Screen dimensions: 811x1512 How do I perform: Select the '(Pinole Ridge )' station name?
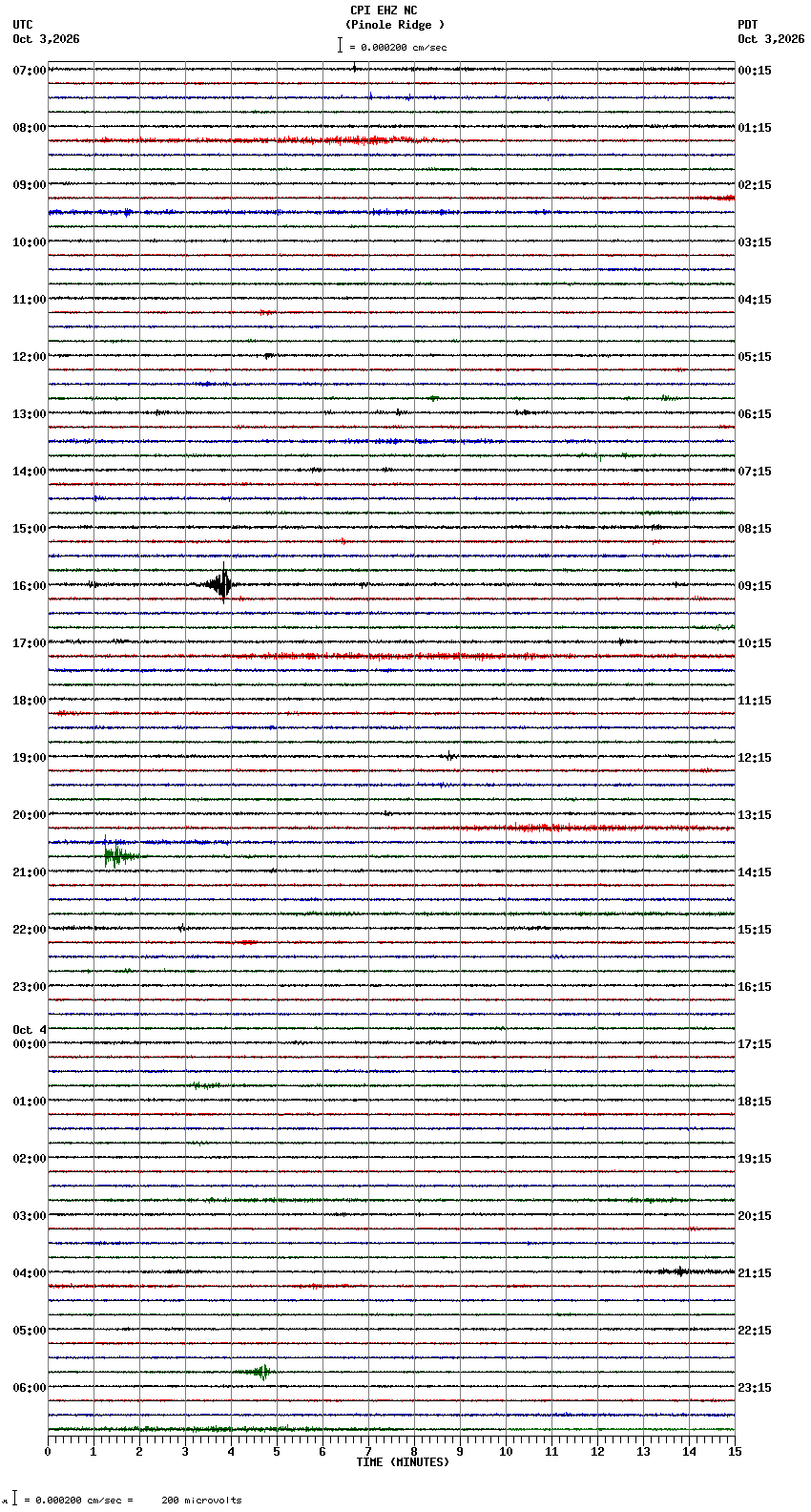pyautogui.click(x=395, y=25)
